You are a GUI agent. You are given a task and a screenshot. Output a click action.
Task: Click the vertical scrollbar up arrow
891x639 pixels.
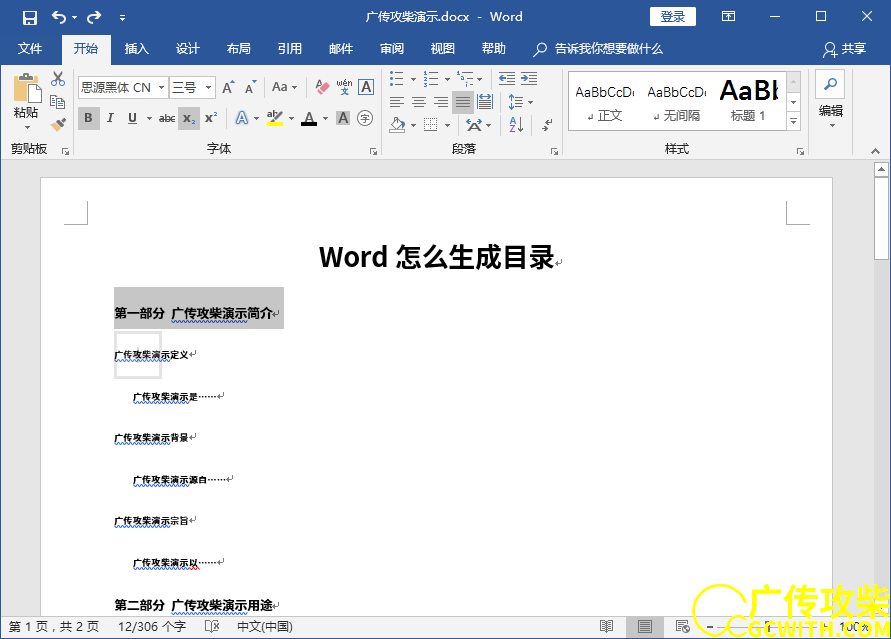(881, 169)
